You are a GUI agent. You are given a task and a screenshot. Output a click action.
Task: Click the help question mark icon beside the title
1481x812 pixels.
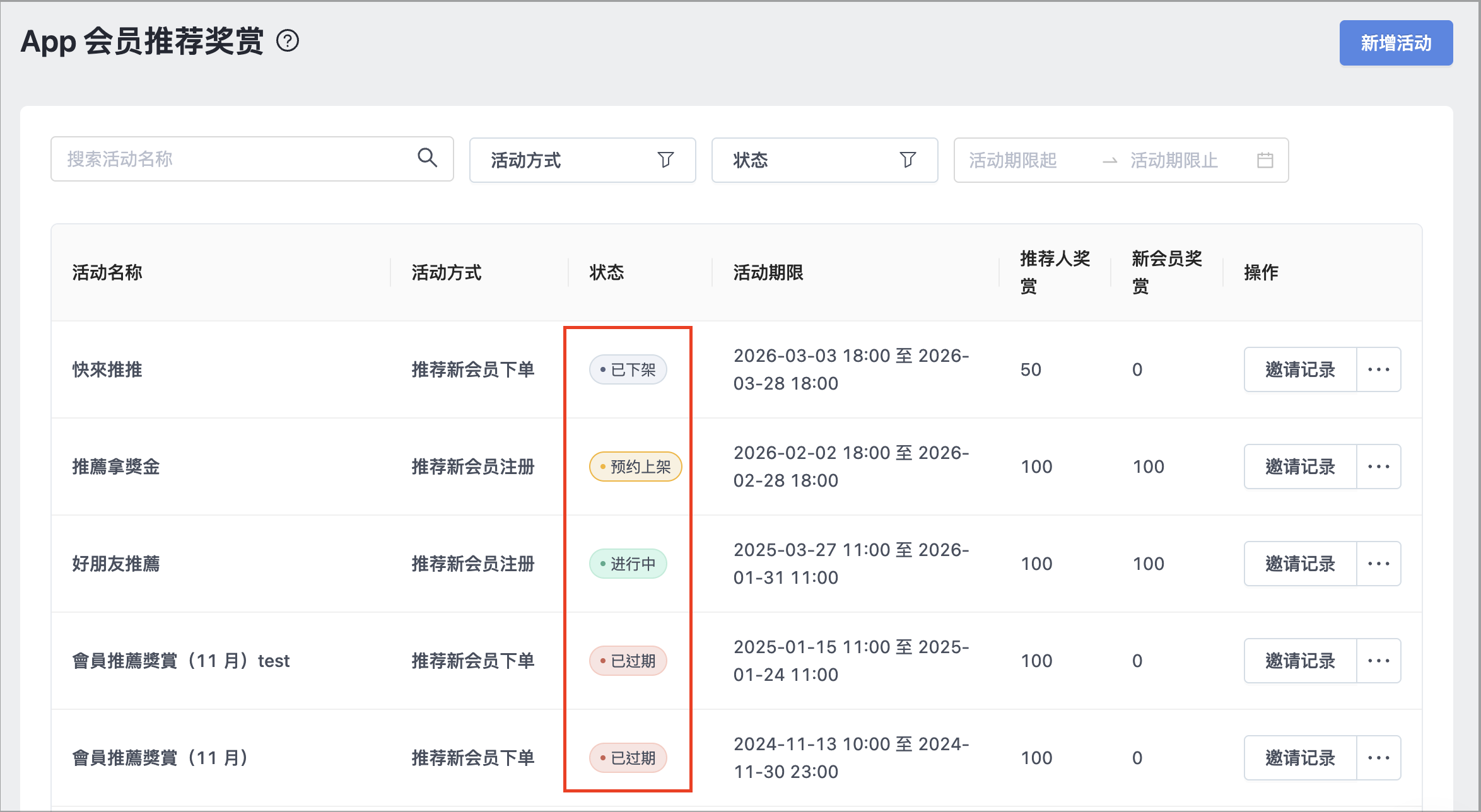pos(288,41)
